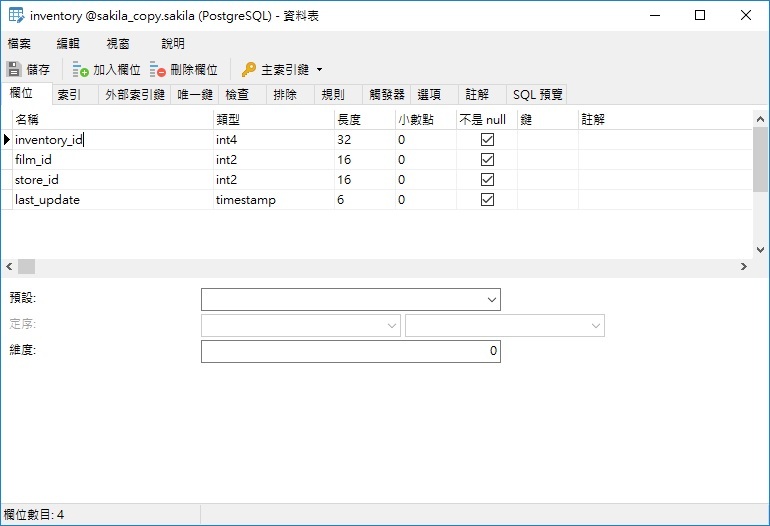Click the 維度 dimension input field
The width and height of the screenshot is (770, 526).
(350, 351)
